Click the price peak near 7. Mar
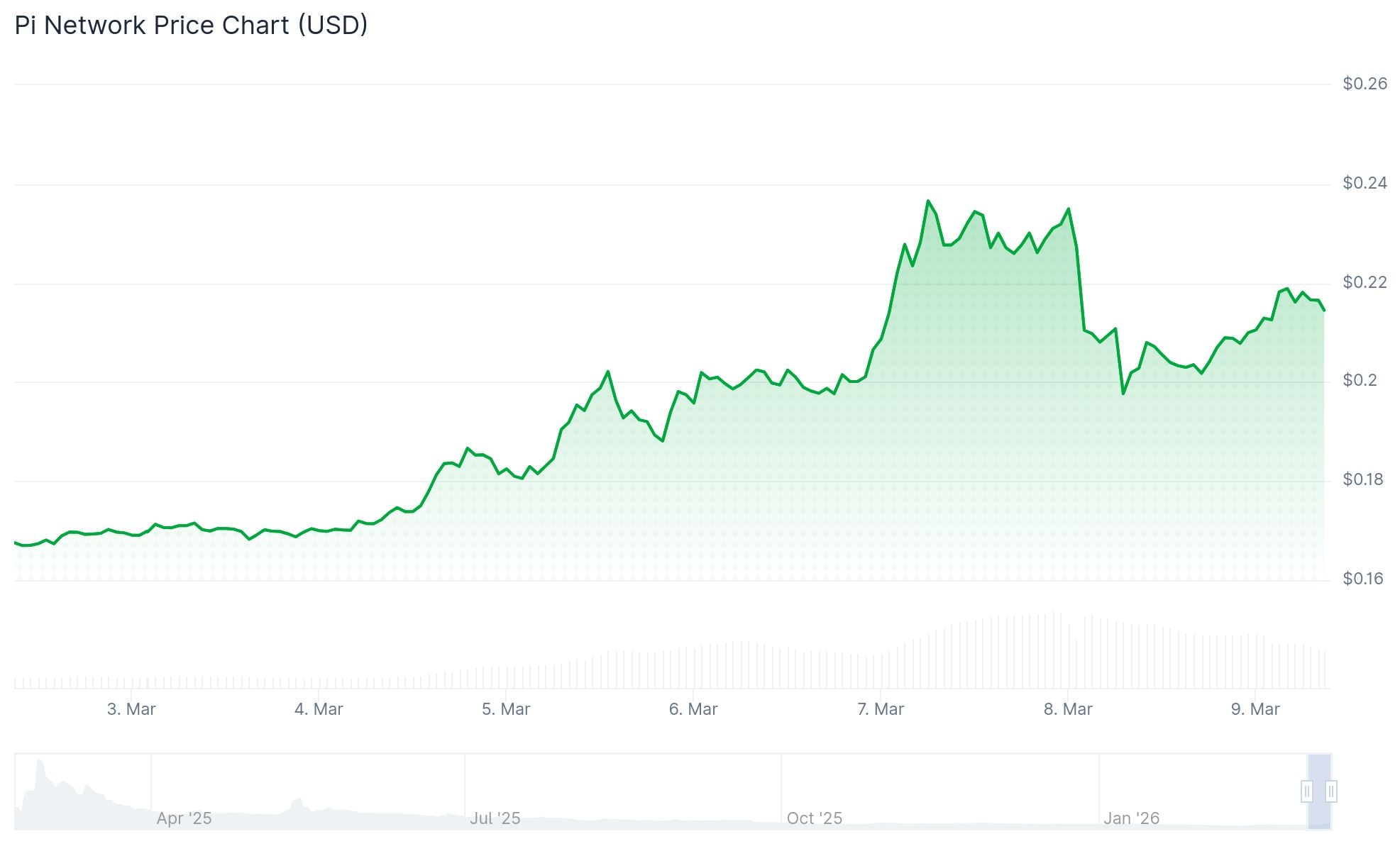The height and width of the screenshot is (851, 1400). point(929,201)
